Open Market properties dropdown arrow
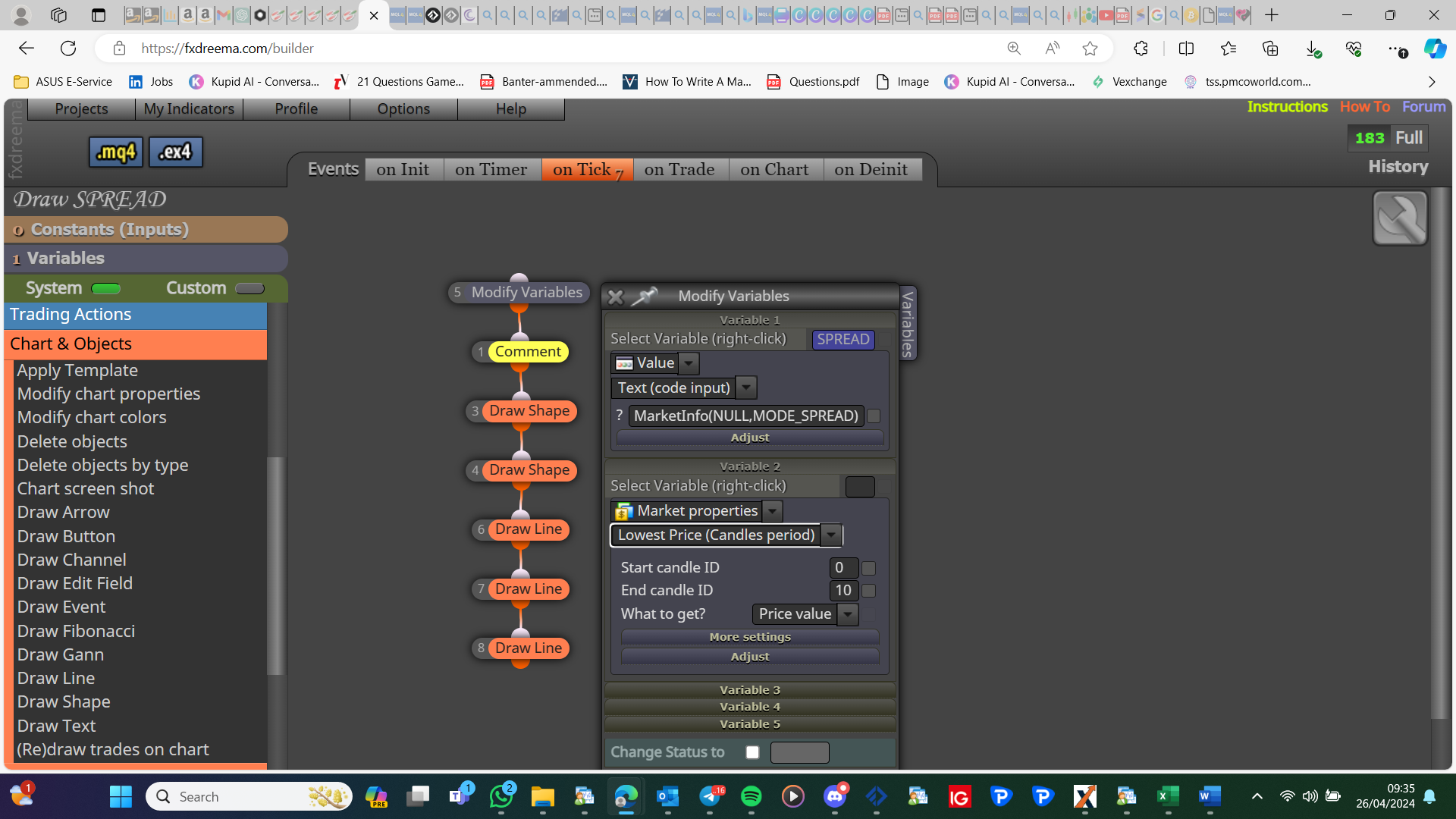 click(x=773, y=511)
